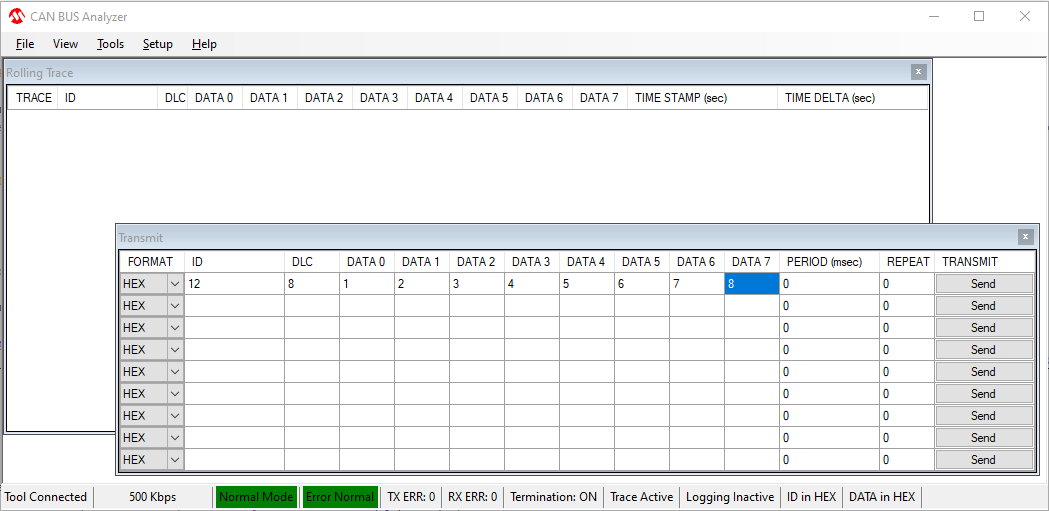Open the View menu
Viewport: 1049px width, 511px height.
coord(66,44)
